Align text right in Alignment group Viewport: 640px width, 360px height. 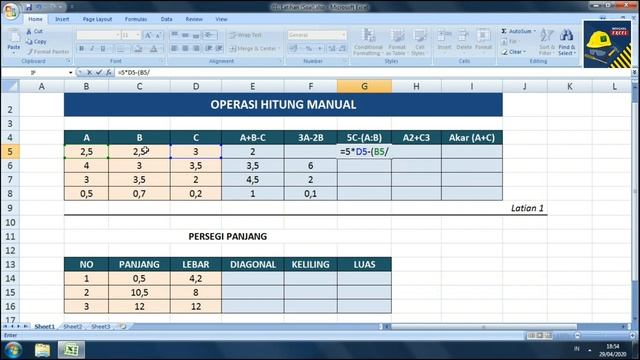[x=196, y=49]
